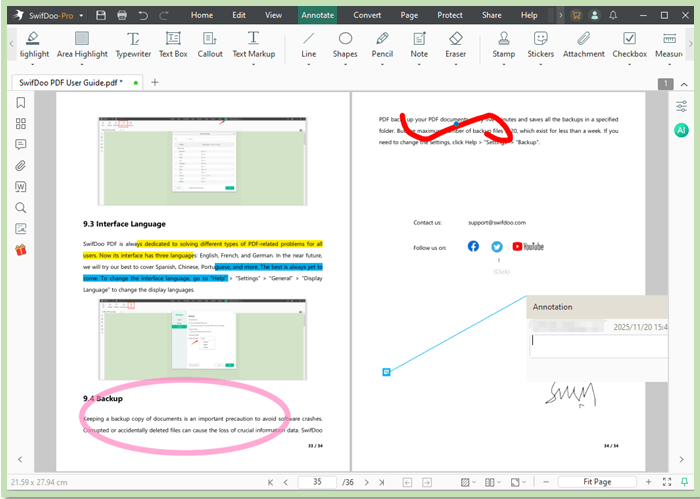
Task: Add an Attachment annotation
Action: (583, 45)
